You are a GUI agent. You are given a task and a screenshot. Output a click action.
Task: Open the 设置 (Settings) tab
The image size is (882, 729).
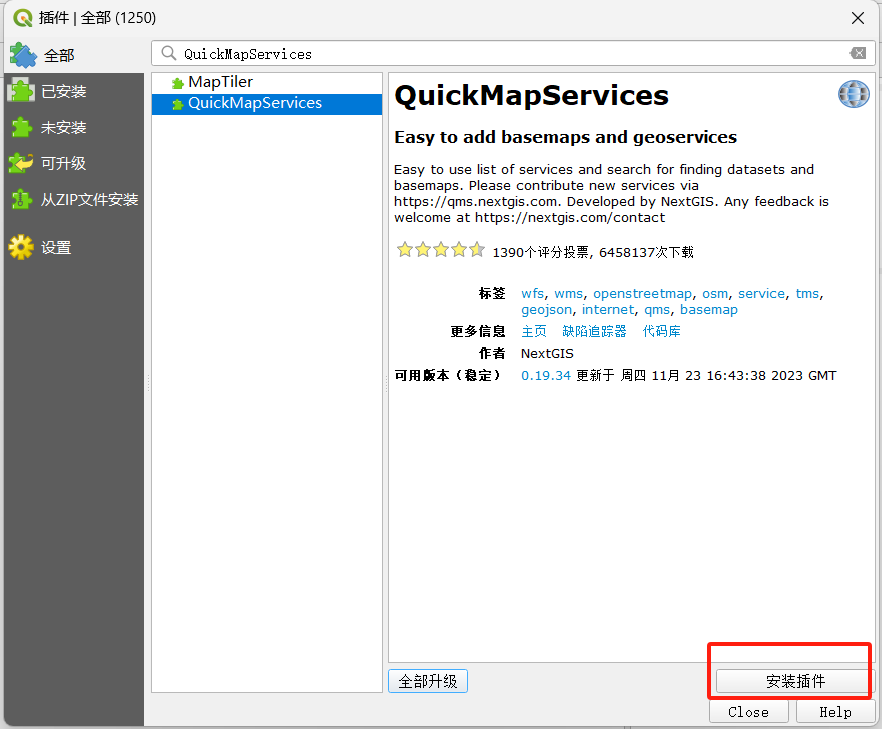[x=74, y=247]
